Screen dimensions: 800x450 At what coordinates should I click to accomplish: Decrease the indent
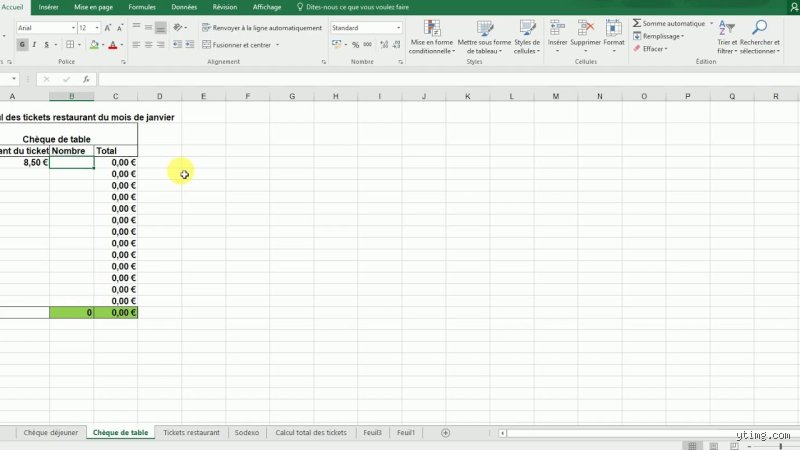pyautogui.click(x=177, y=45)
